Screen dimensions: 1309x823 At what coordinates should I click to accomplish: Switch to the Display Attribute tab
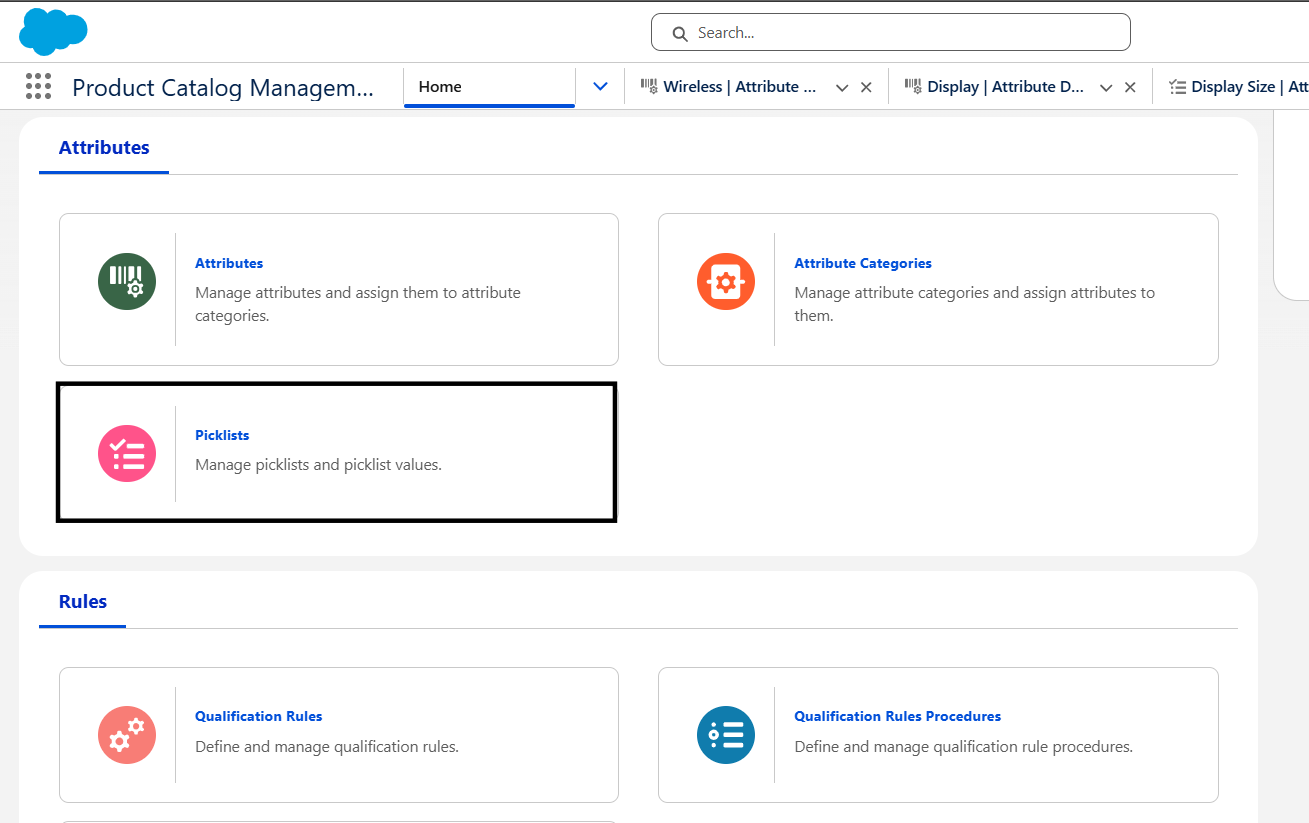1003,87
